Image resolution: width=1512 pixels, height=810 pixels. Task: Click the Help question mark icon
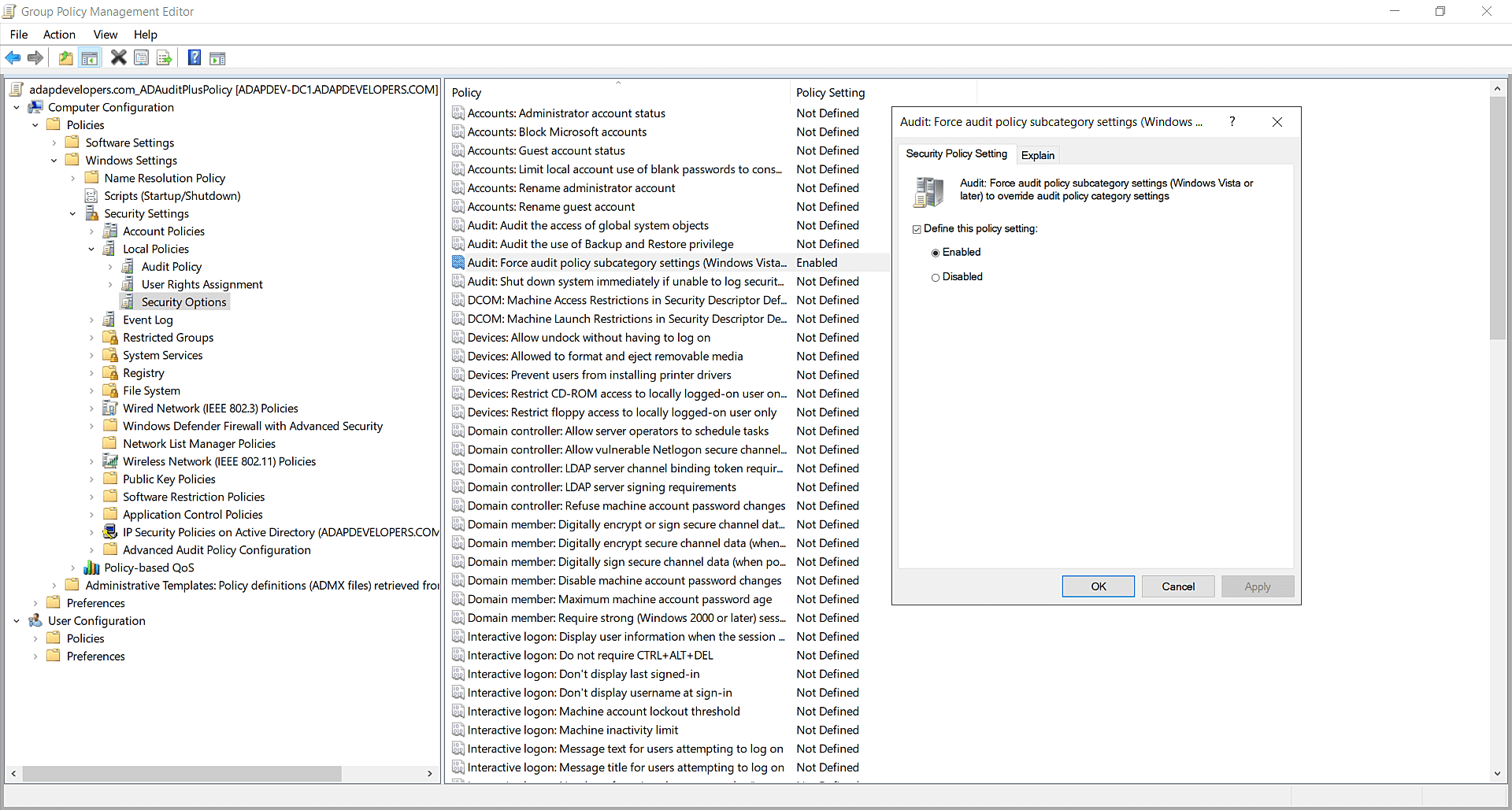(194, 57)
